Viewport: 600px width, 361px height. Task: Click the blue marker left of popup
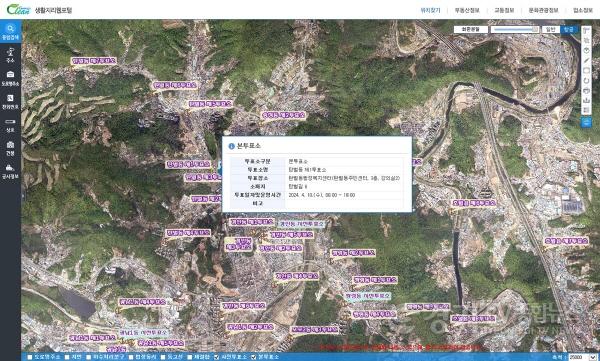(x=220, y=167)
